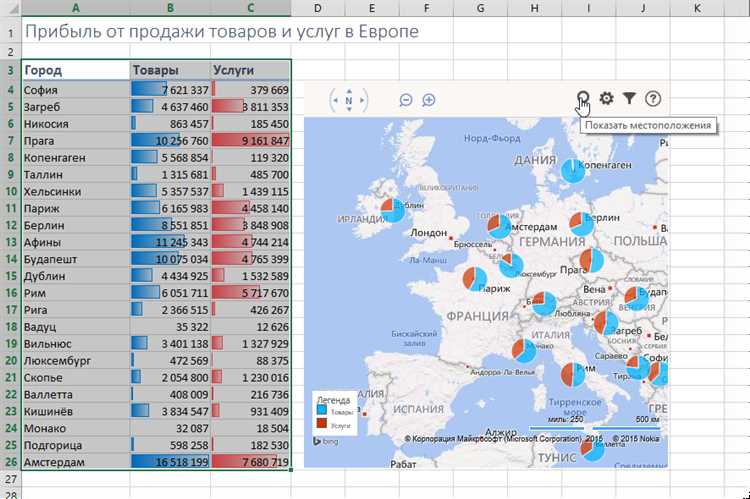Click the 'Город' header cell
This screenshot has height=499, width=750.
click(76, 70)
